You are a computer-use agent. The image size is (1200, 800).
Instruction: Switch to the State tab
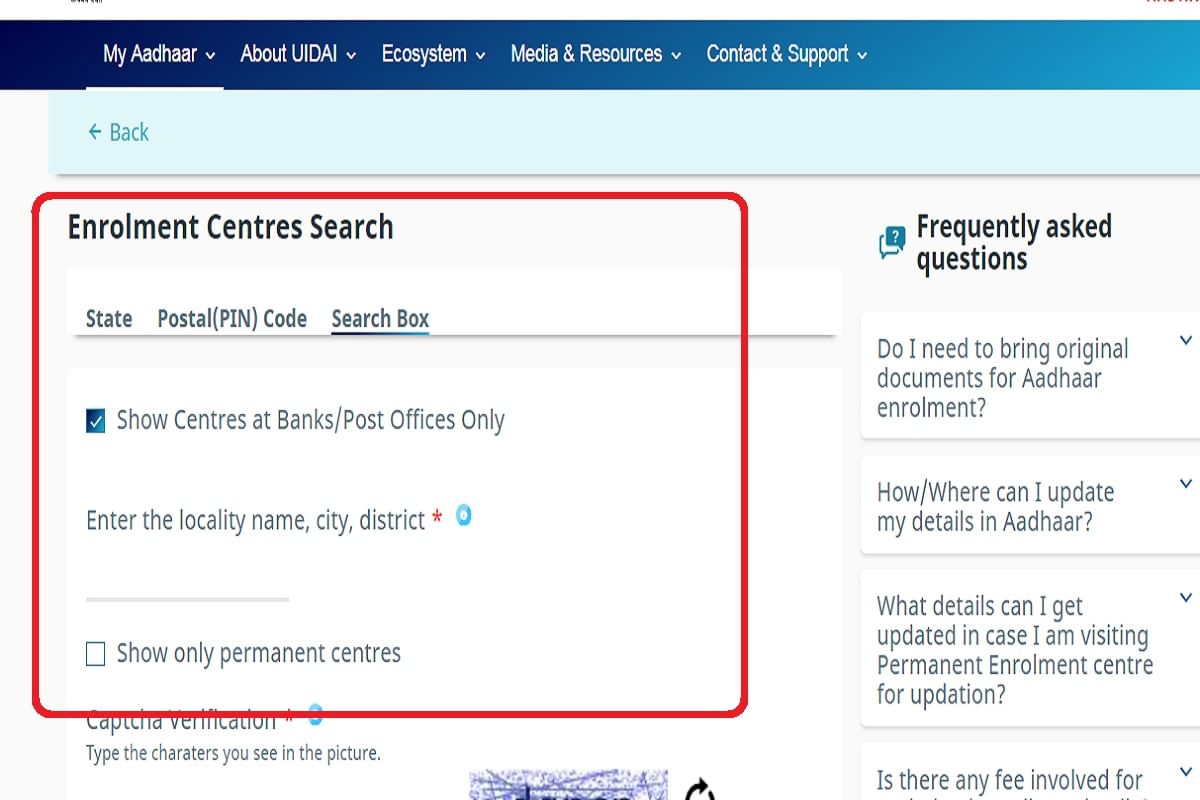[x=108, y=318]
